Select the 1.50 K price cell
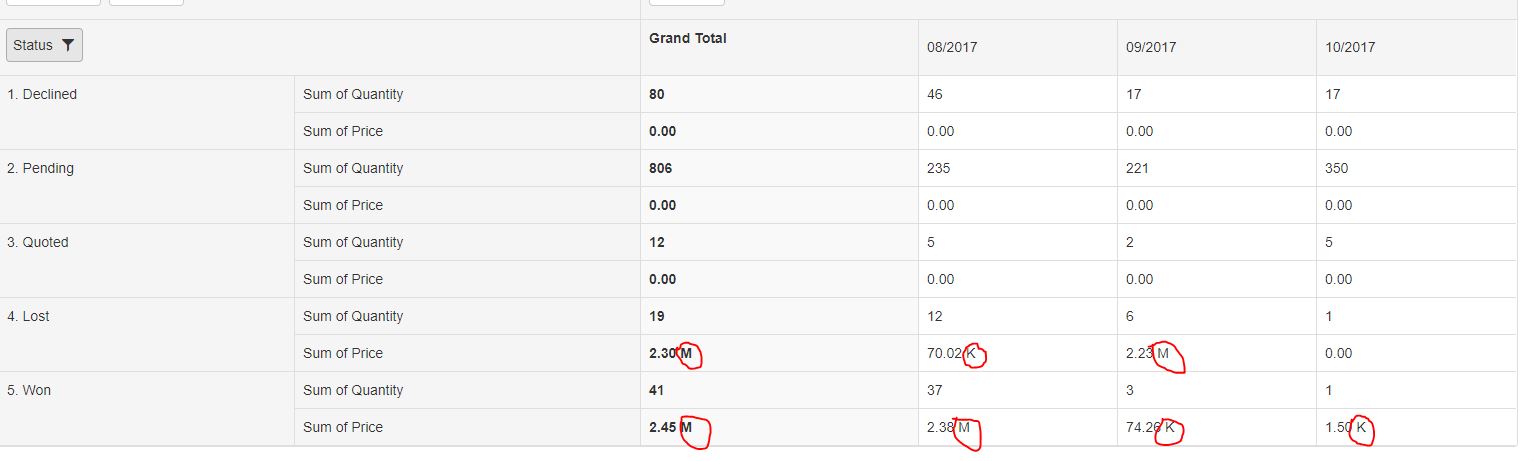 click(1345, 427)
